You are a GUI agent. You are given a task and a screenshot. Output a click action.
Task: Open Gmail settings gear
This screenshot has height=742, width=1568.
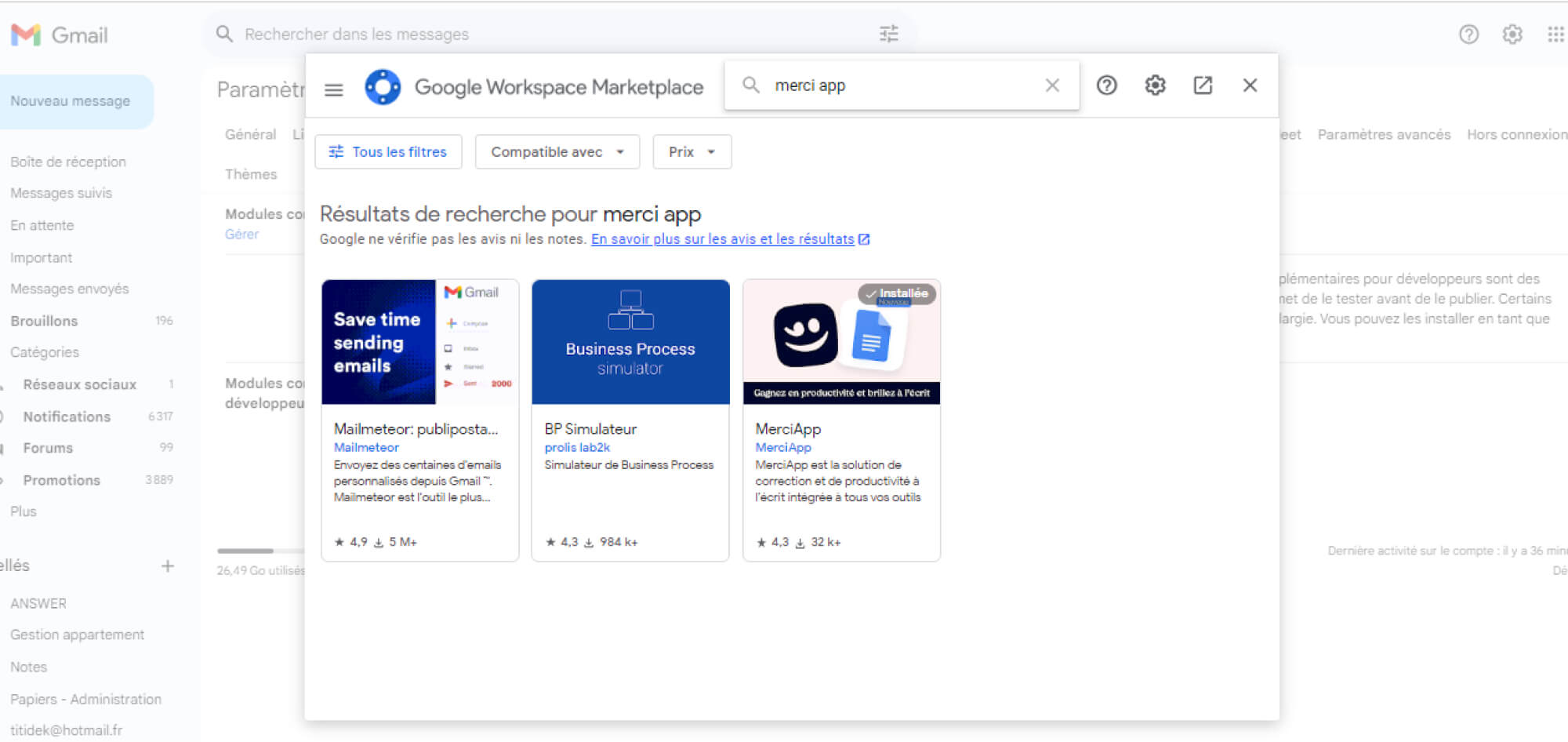pos(1512,34)
